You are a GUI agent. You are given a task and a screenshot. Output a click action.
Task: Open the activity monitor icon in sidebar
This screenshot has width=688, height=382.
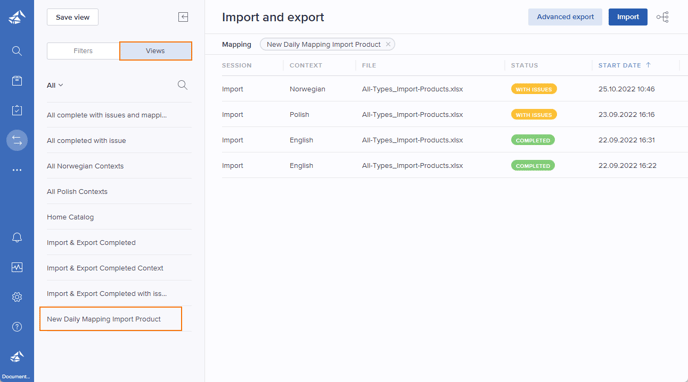tap(17, 267)
